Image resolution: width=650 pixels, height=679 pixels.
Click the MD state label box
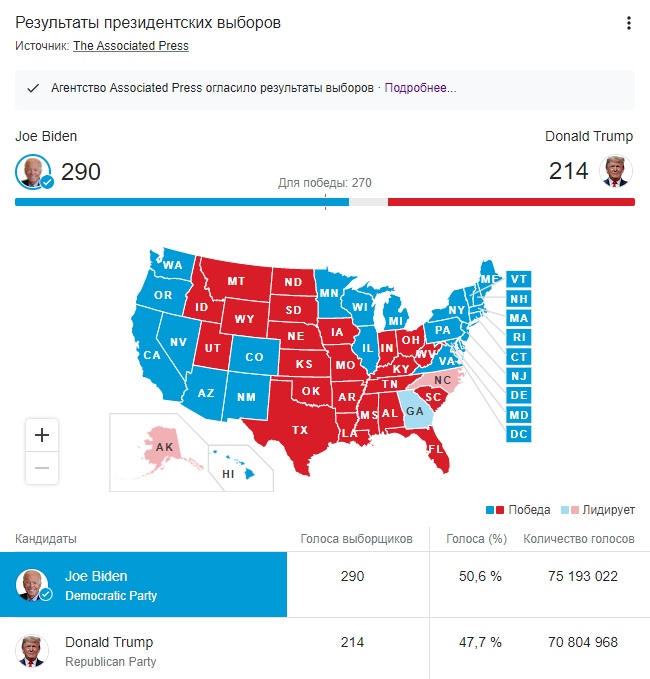[x=518, y=415]
